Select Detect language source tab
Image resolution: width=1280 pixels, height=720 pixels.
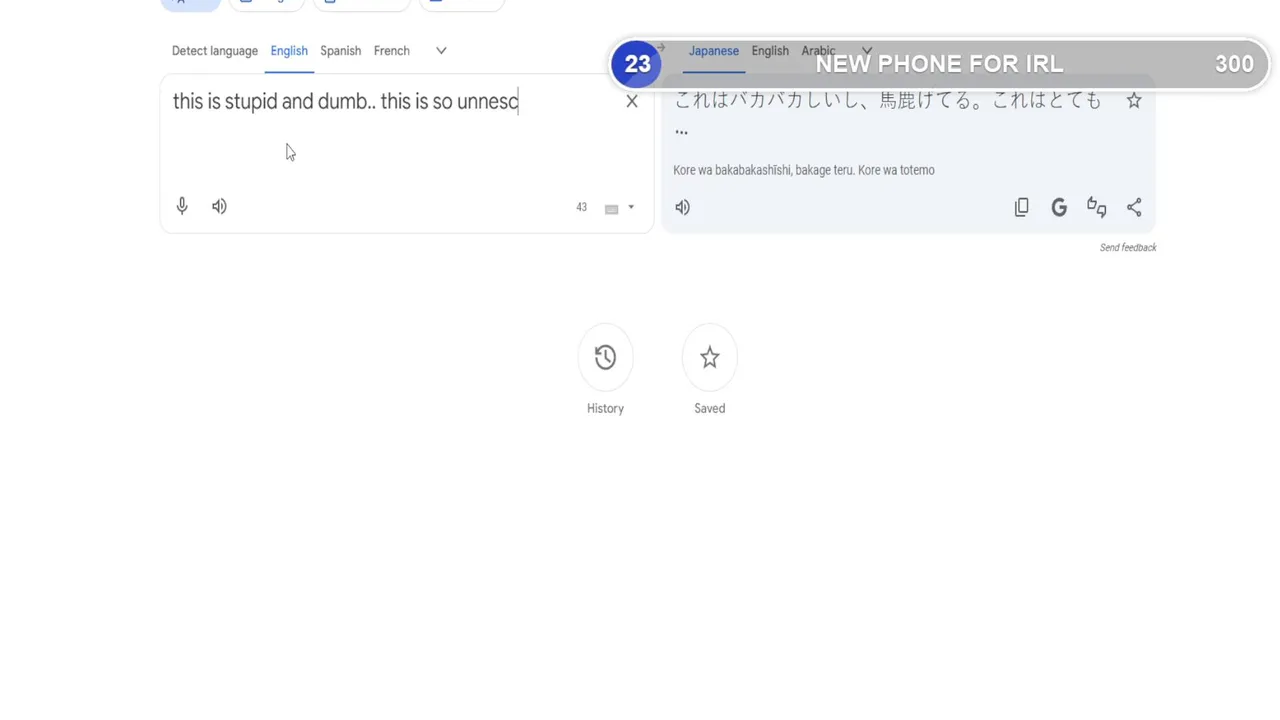coord(214,51)
